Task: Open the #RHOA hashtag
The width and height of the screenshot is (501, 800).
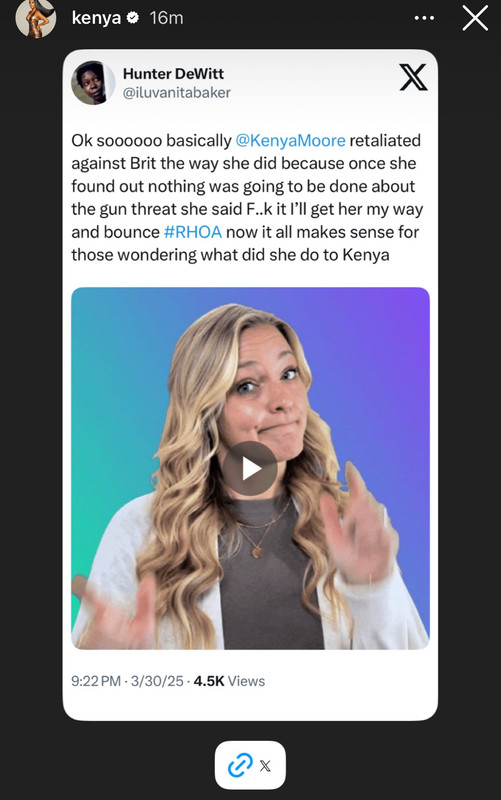Action: (193, 232)
